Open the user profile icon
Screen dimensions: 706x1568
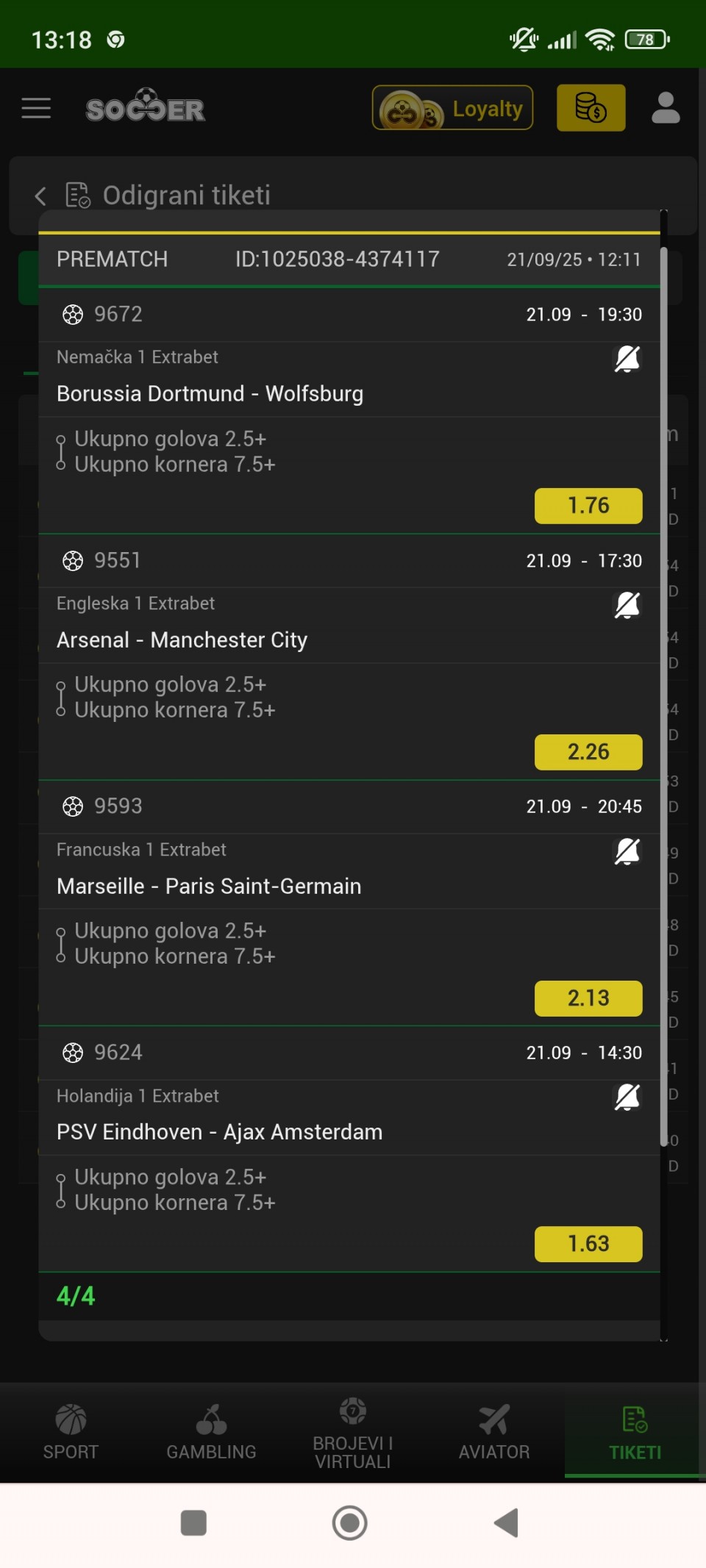point(666,108)
